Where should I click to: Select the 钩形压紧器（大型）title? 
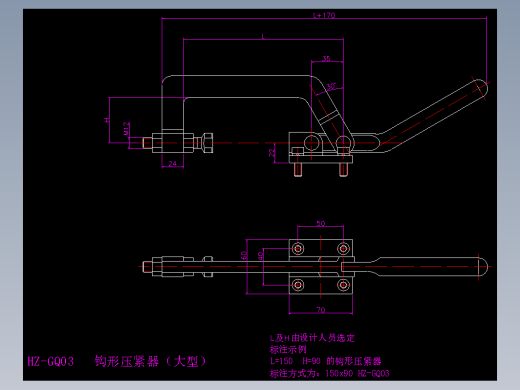point(150,361)
